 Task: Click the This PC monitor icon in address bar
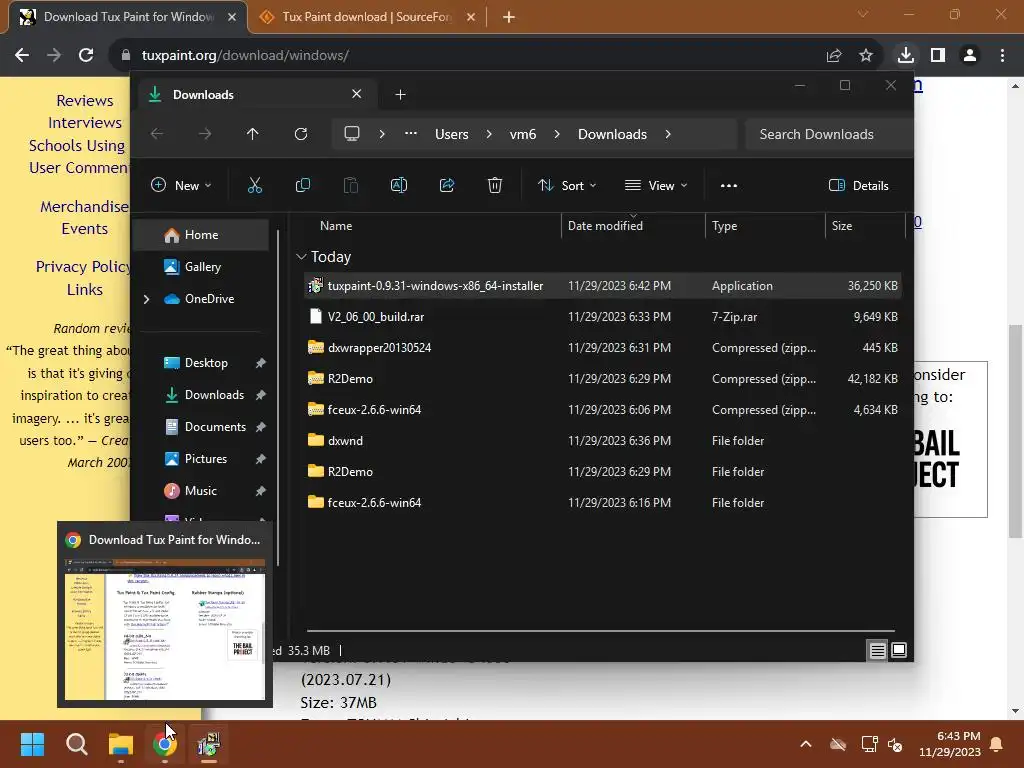tap(352, 134)
